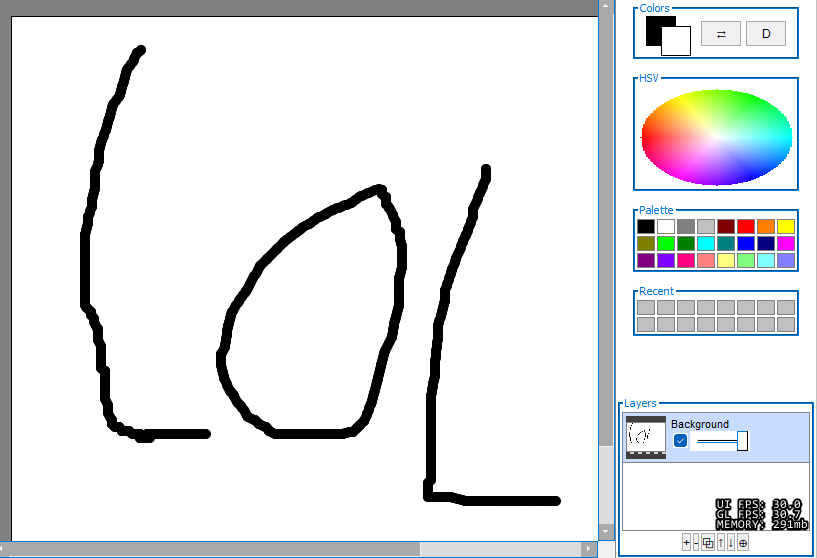817x558 pixels.
Task: Select the Background layer thumbnail
Action: point(645,438)
